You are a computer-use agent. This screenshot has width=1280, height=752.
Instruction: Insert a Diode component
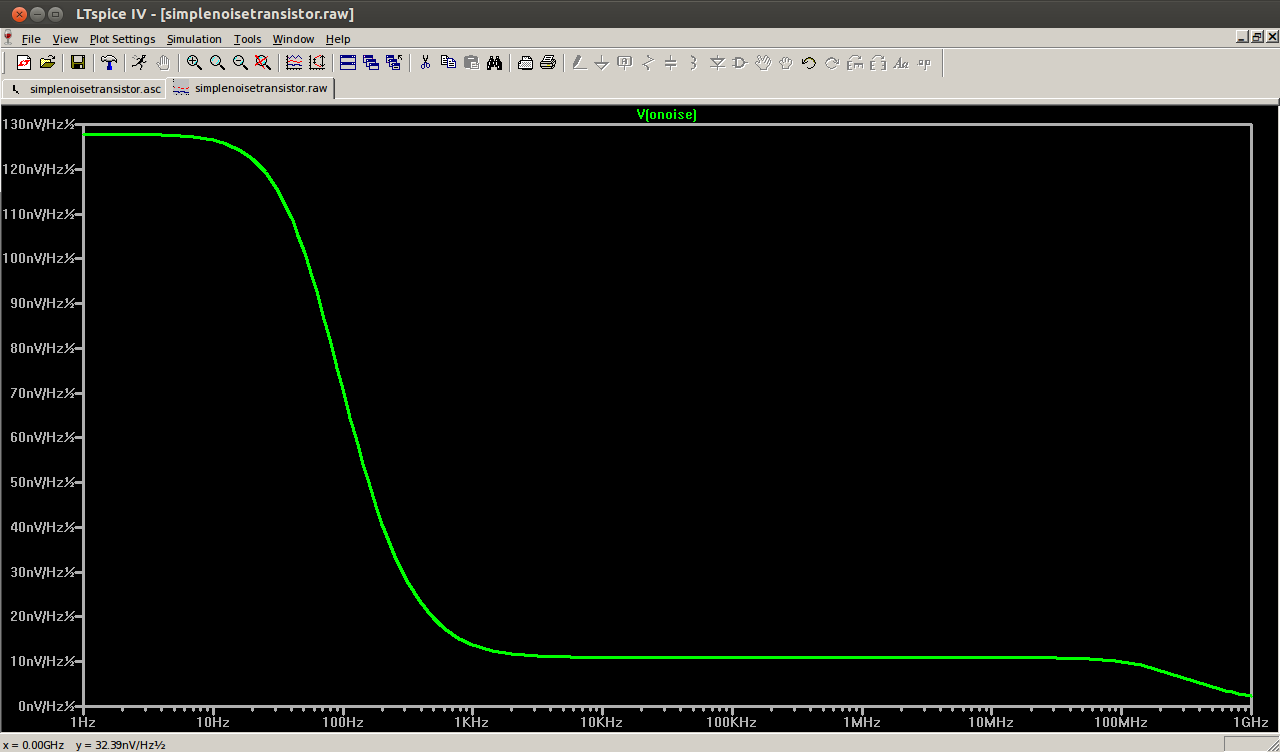pos(717,62)
